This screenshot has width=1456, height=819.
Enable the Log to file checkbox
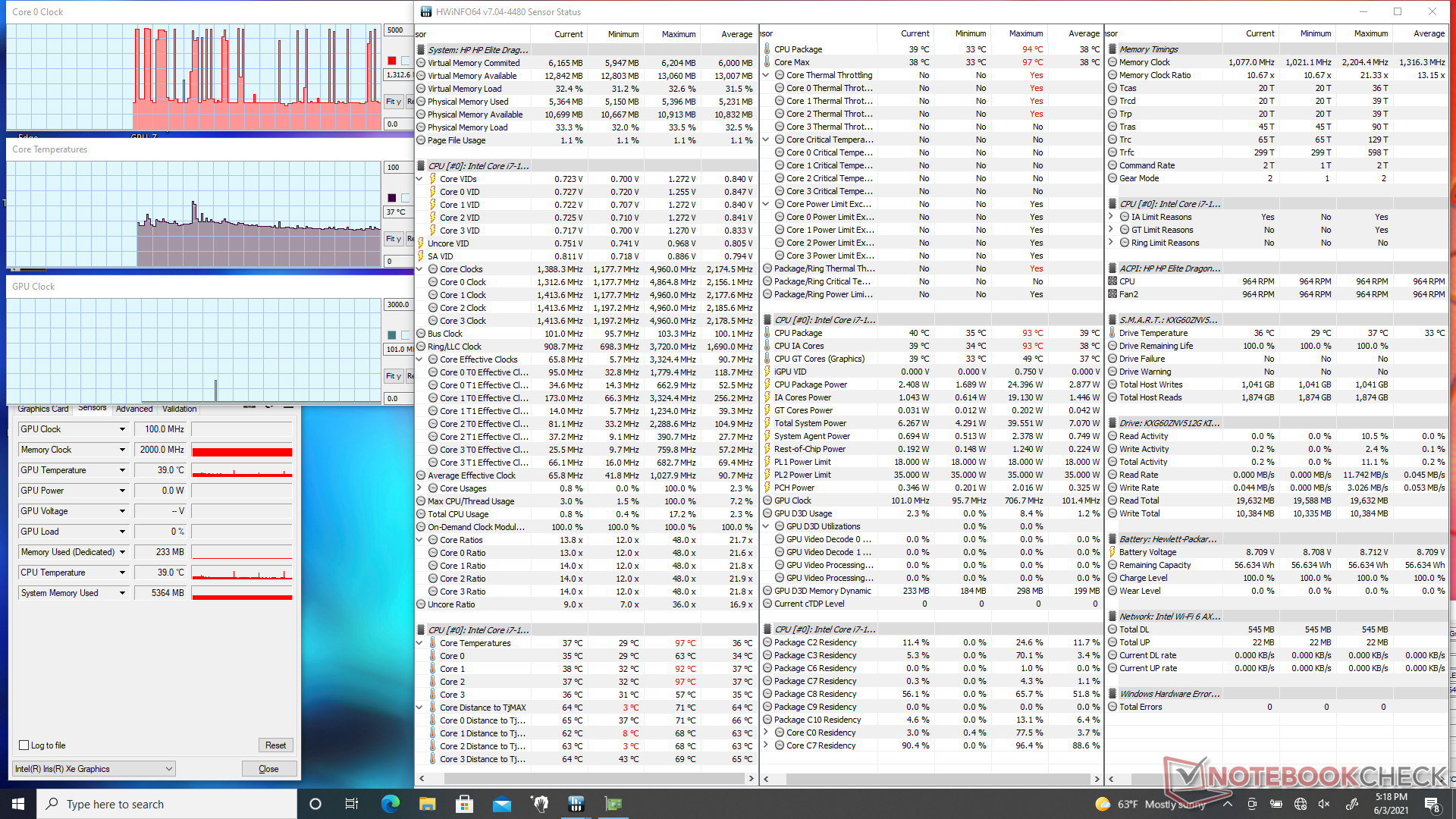[24, 745]
